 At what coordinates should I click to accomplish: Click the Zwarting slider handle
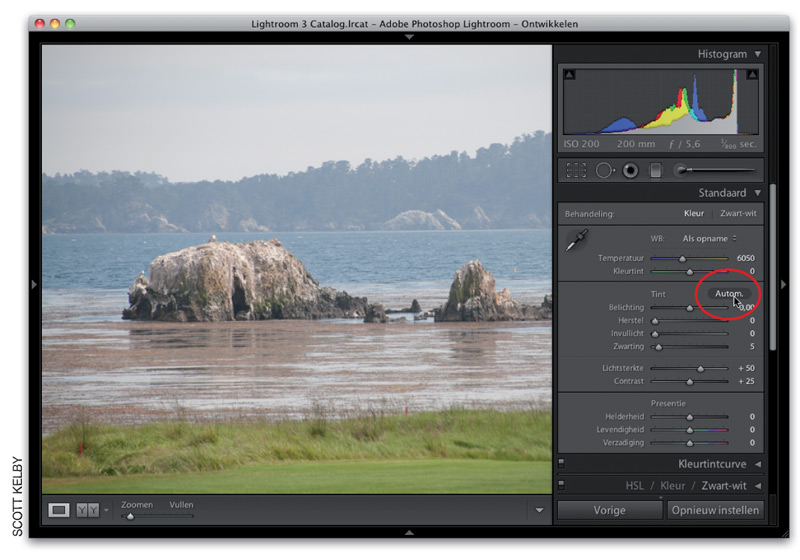(x=659, y=347)
